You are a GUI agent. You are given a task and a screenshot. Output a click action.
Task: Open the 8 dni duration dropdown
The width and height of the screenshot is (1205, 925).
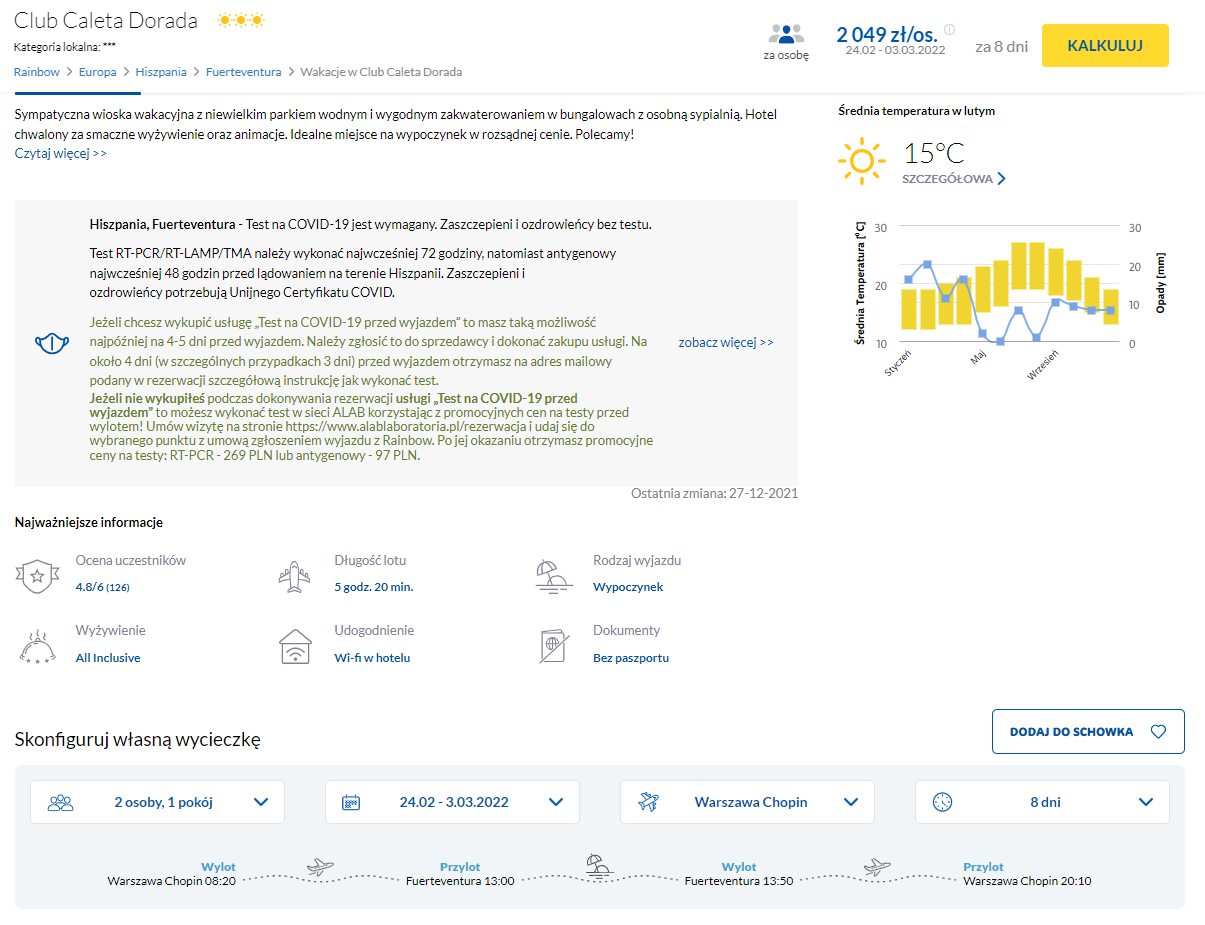[1042, 802]
